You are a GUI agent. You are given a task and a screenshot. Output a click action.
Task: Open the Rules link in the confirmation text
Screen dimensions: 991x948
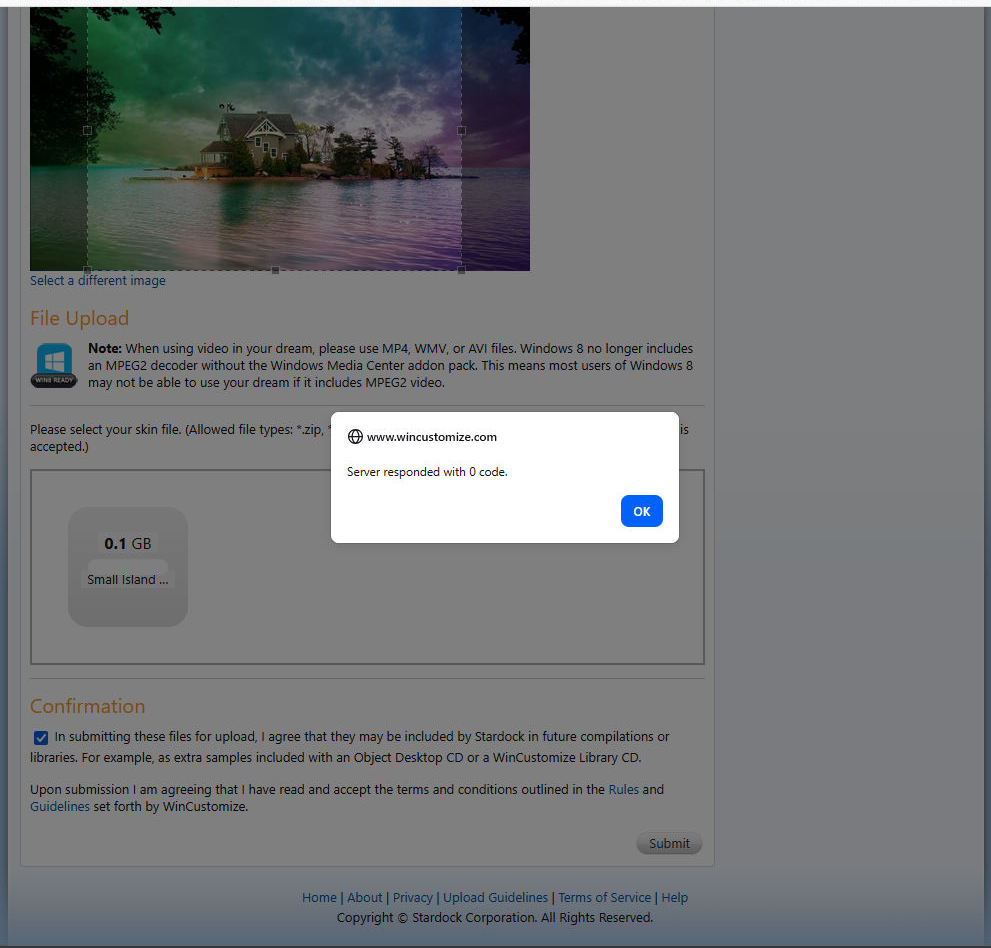[x=623, y=789]
